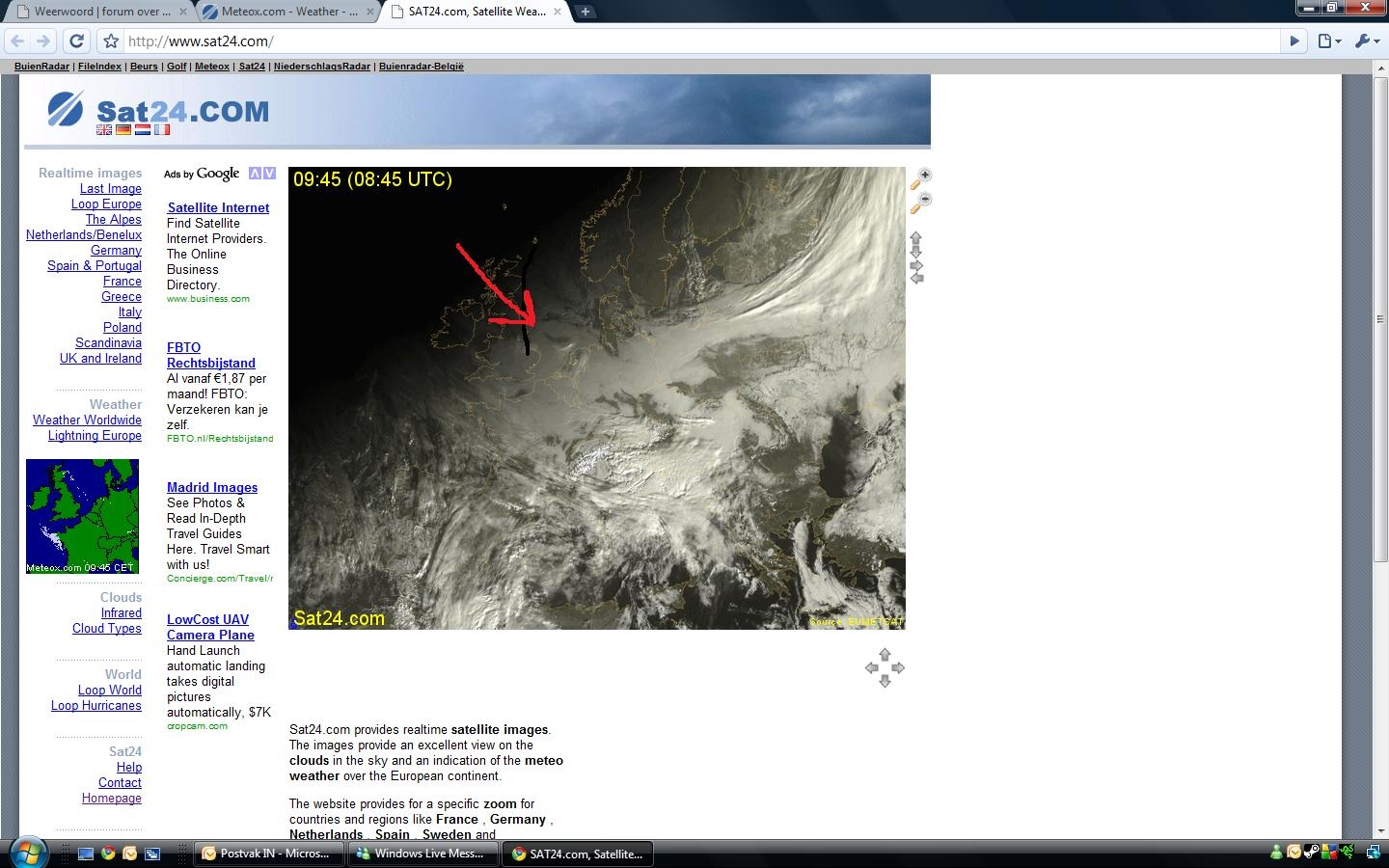Pan the satellite map up
The height and width of the screenshot is (868, 1389).
pyautogui.click(x=916, y=237)
